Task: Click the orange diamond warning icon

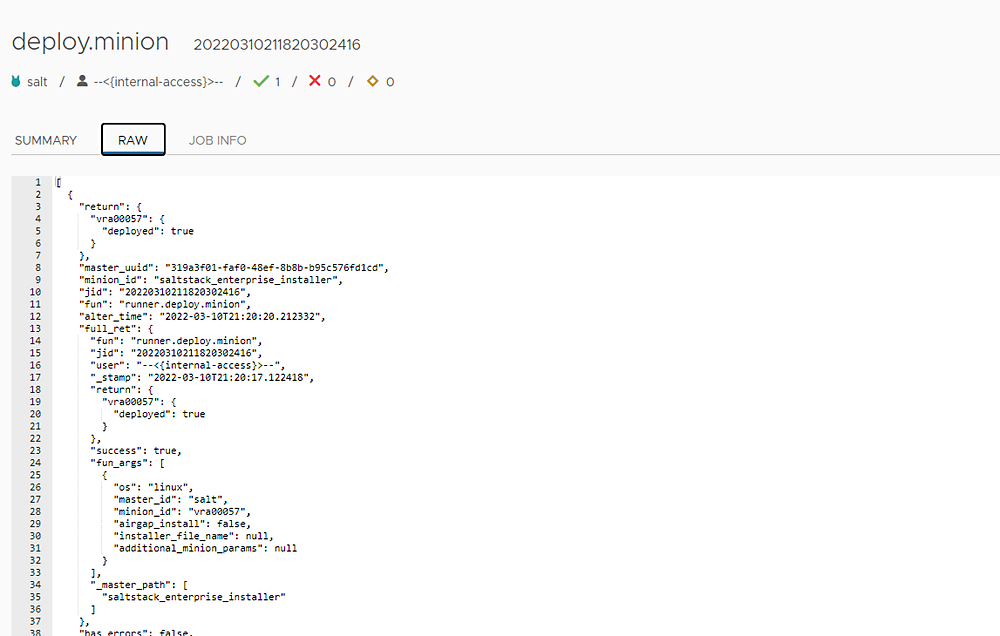Action: pyautogui.click(x=372, y=81)
